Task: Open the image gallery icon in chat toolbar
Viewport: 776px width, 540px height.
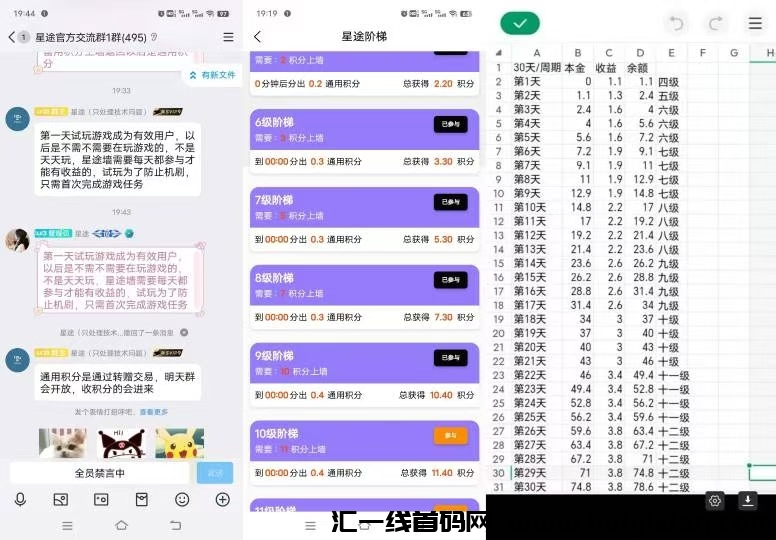Action: pos(61,499)
